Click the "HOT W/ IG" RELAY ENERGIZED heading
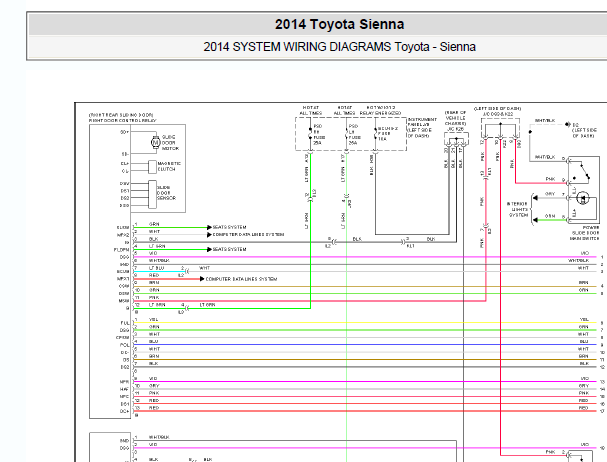This screenshot has width=607, height=462. coord(381,110)
